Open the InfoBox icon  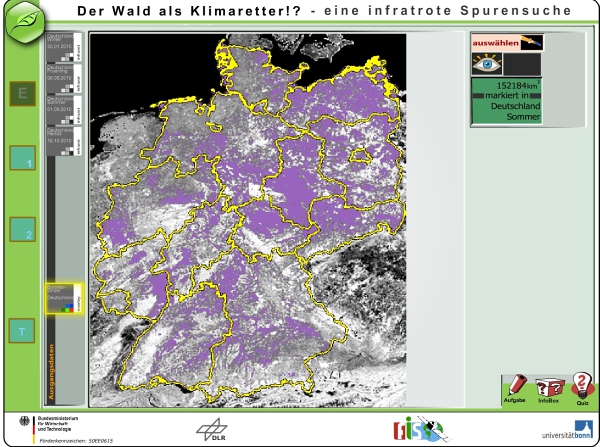click(549, 390)
